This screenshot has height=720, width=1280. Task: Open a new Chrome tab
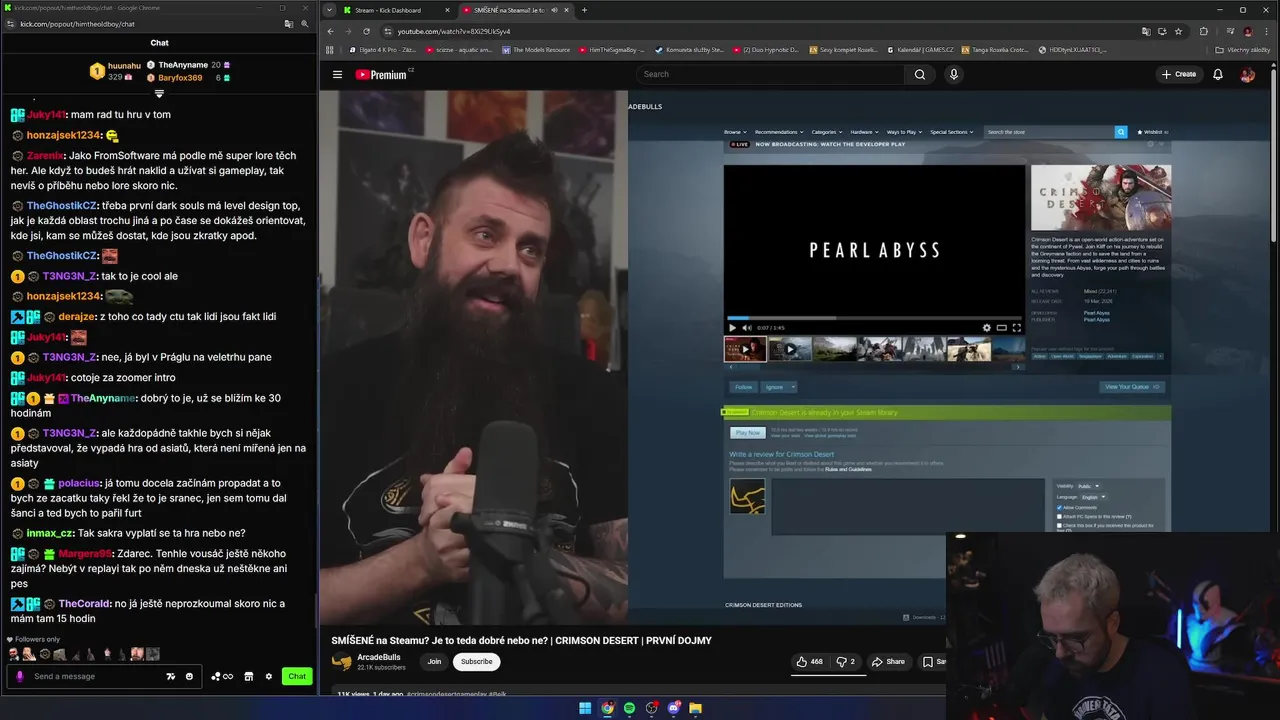tap(584, 10)
